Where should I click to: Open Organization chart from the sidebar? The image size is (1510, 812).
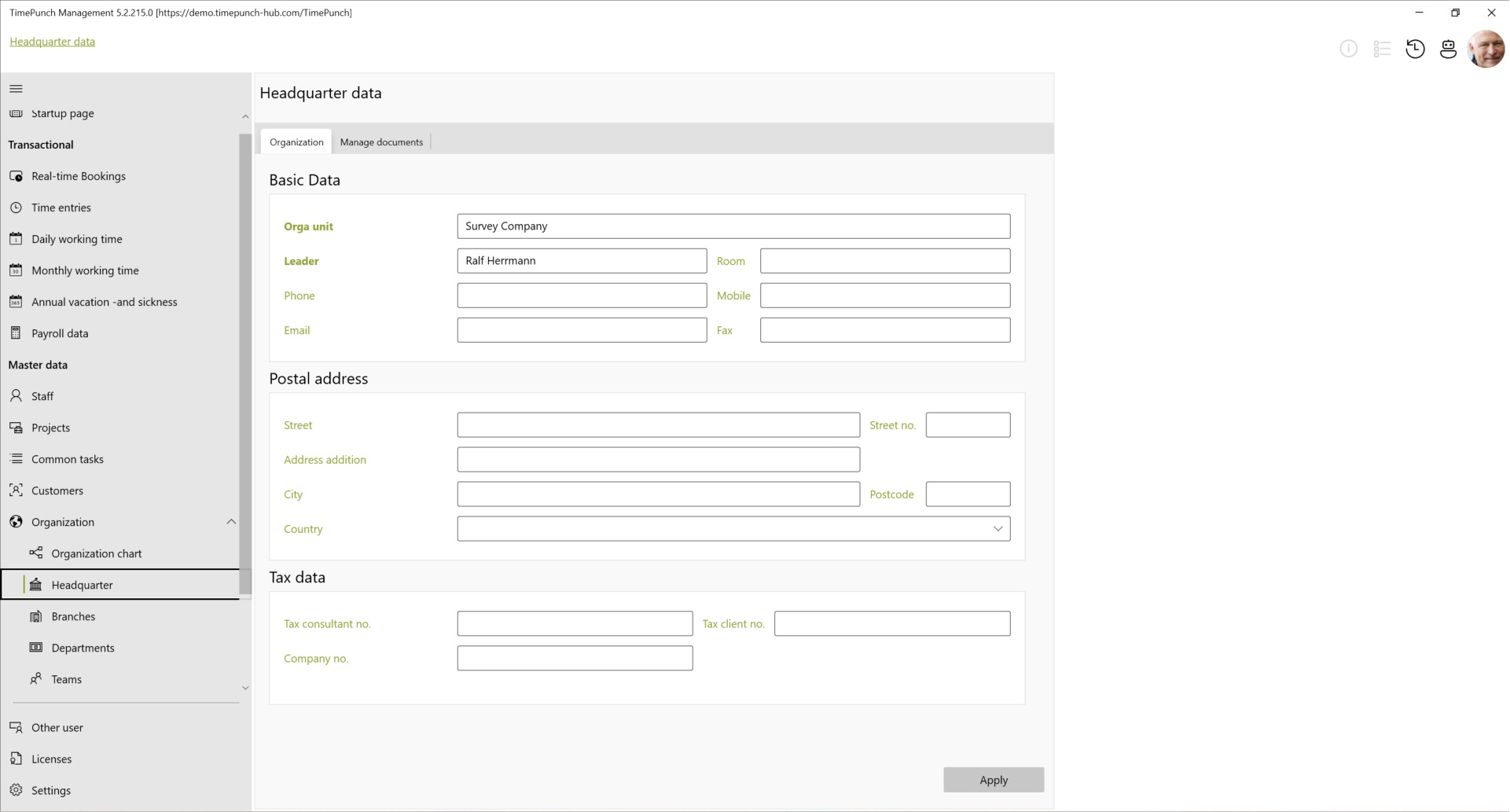coord(120,553)
